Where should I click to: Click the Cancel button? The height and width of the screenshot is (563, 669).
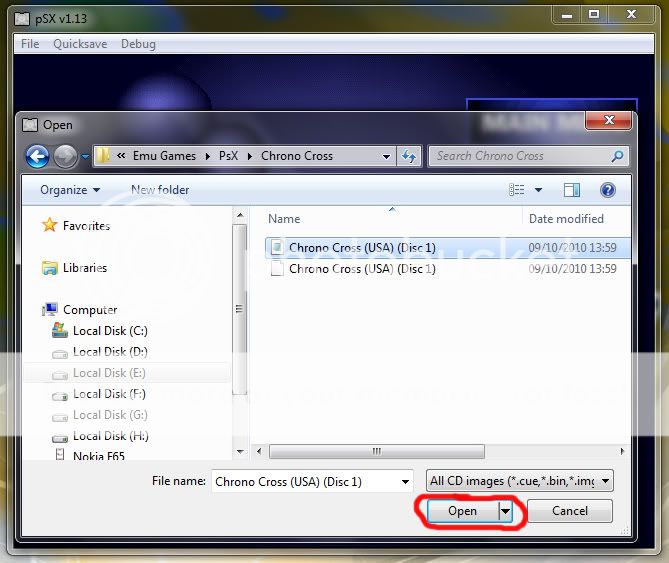570,511
